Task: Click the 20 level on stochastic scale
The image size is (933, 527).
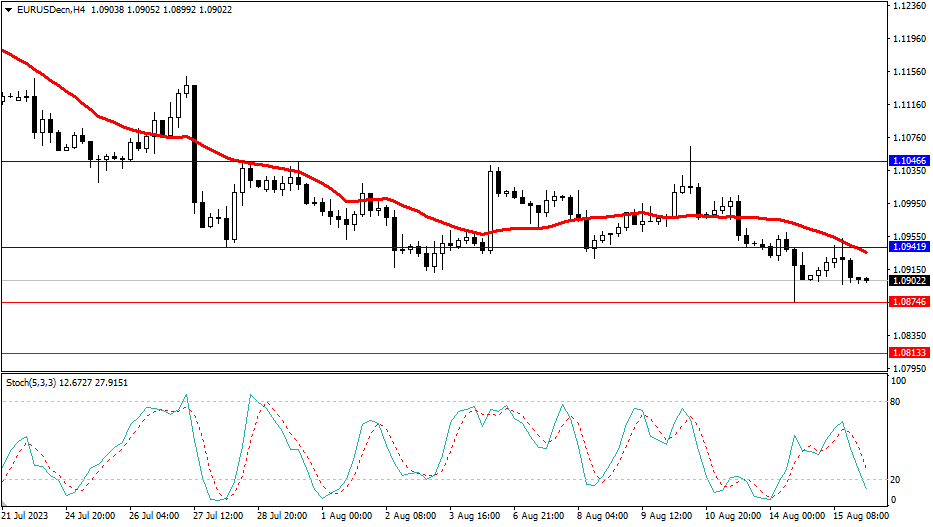Action: (897, 479)
